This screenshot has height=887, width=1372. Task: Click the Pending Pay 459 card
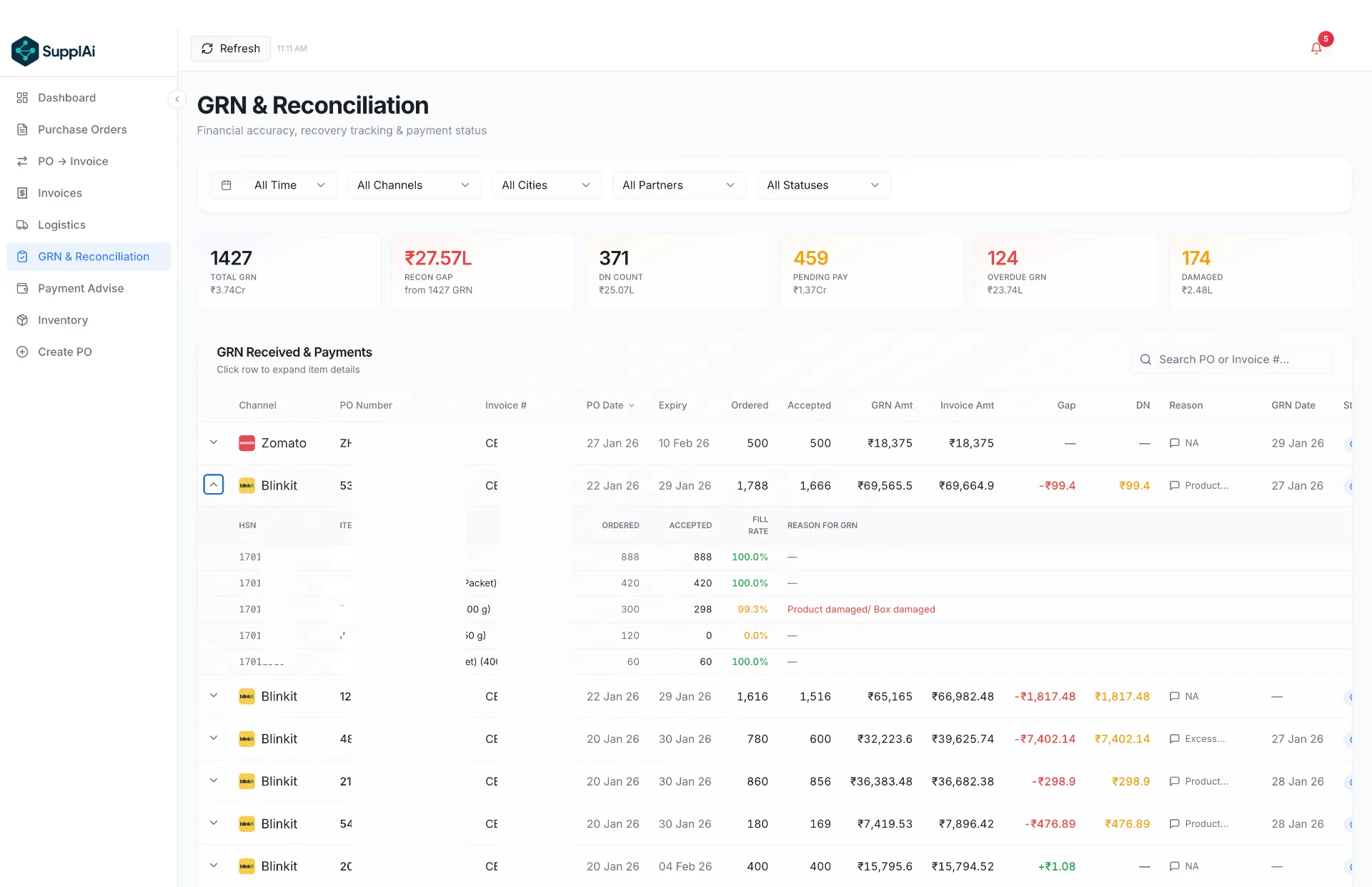coord(872,271)
